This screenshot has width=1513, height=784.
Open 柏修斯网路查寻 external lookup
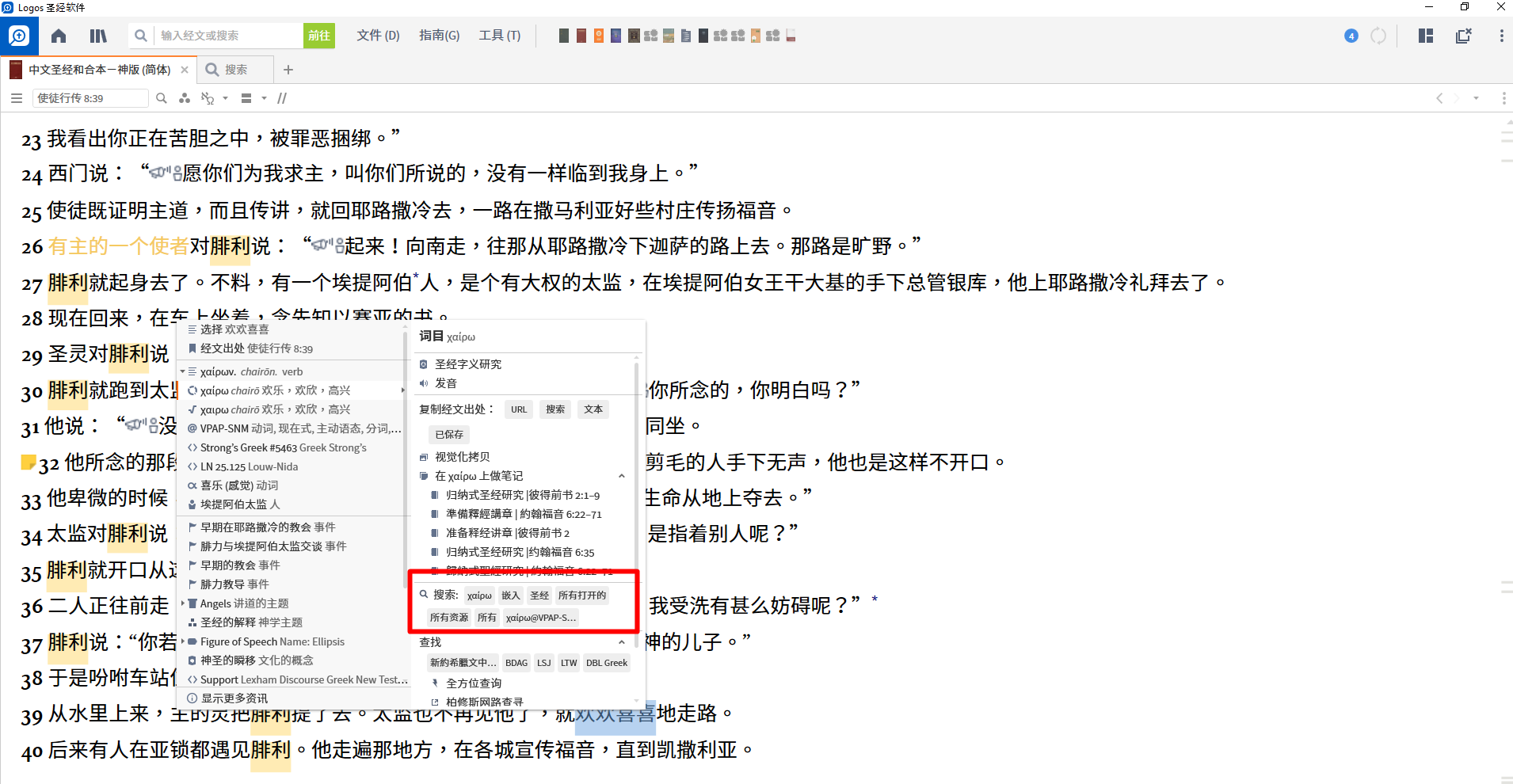[484, 702]
